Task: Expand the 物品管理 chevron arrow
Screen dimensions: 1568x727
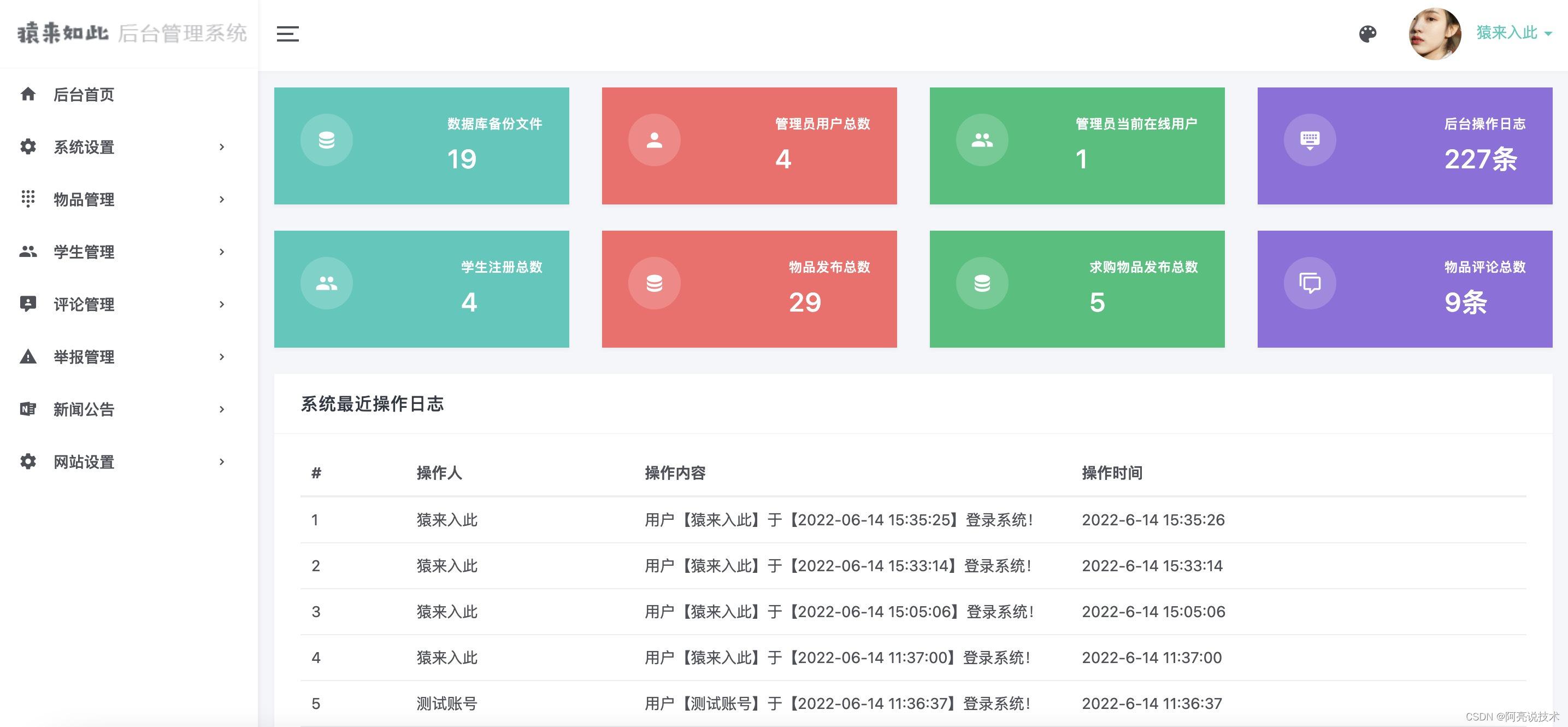Action: pyautogui.click(x=222, y=199)
